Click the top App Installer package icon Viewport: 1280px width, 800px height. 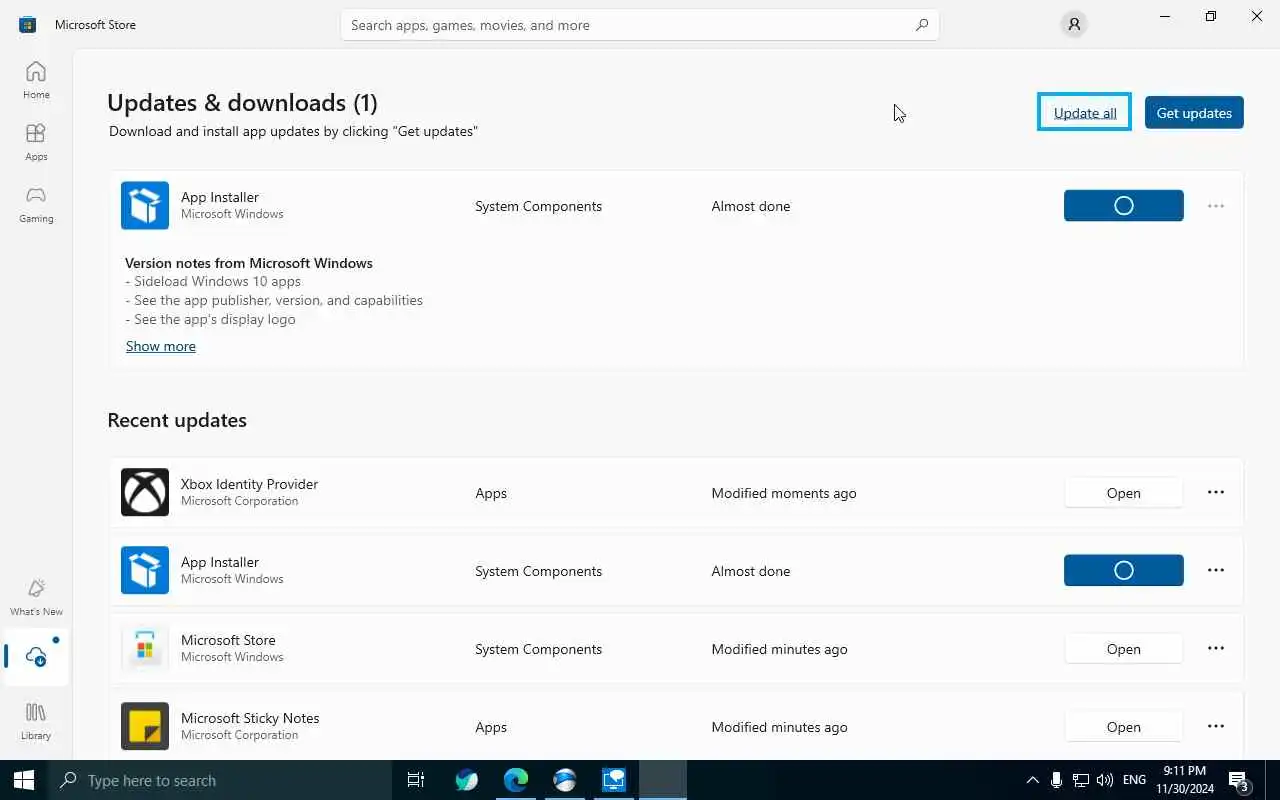[145, 206]
